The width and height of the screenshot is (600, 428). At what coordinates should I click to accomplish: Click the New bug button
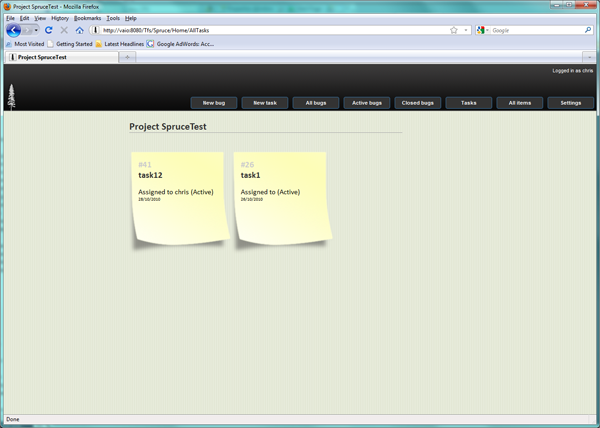[214, 103]
